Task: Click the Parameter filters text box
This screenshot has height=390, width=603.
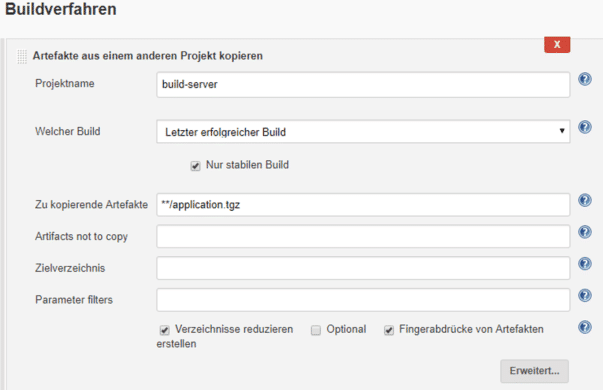Action: [363, 300]
